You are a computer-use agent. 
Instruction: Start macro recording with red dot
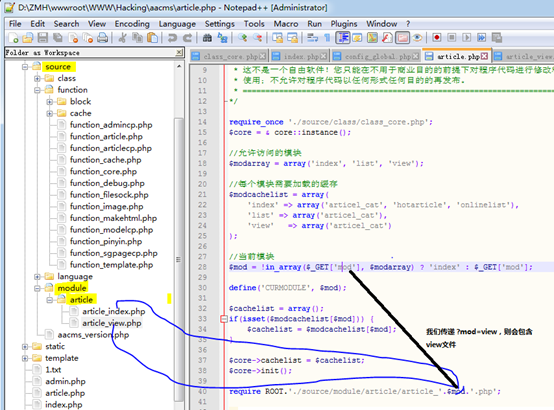point(437,37)
